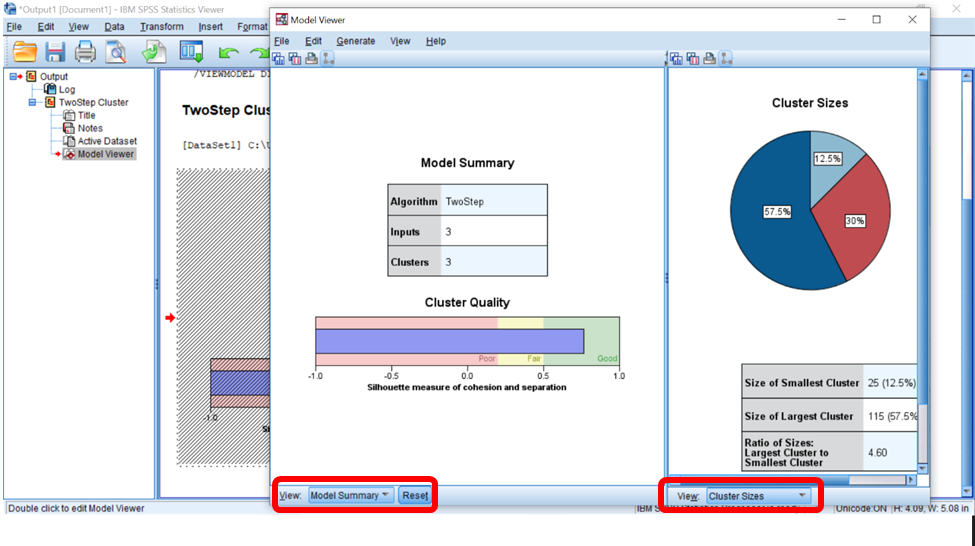Select Active Dataset in outline tree
This screenshot has height=546, width=975.
(x=107, y=141)
